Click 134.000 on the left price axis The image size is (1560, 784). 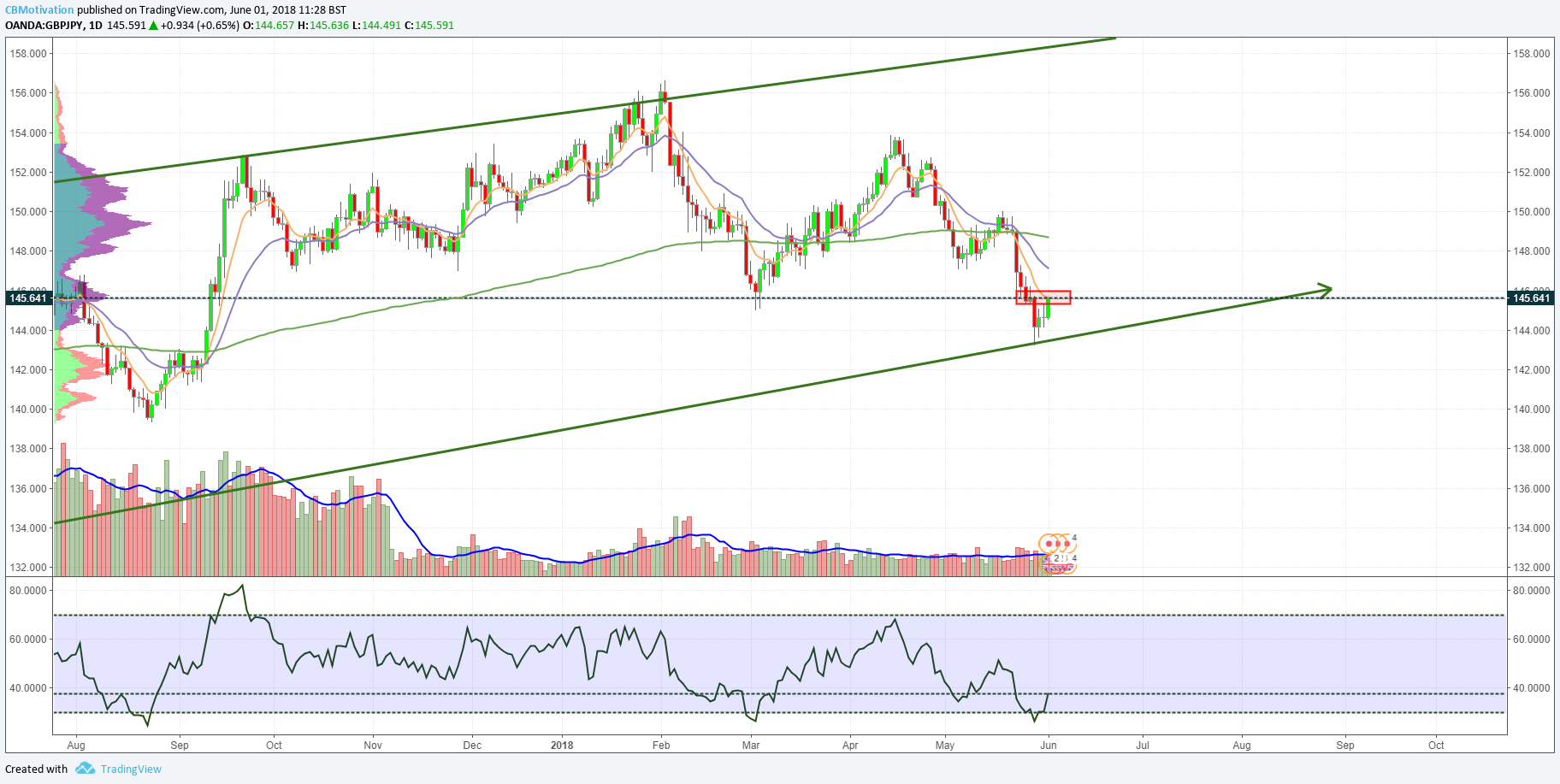pyautogui.click(x=28, y=528)
